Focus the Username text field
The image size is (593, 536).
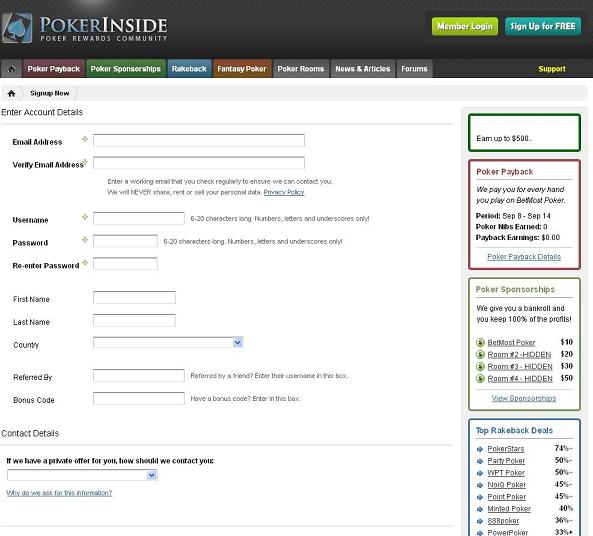tap(139, 218)
